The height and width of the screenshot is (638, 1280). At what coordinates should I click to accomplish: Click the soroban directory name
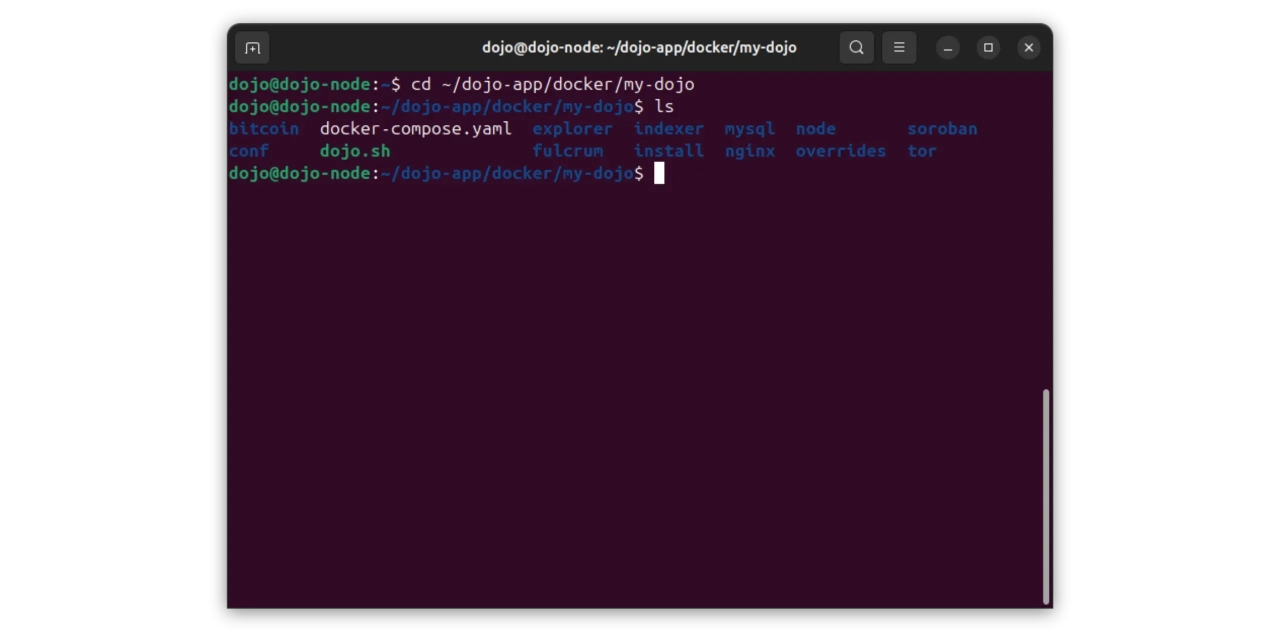(942, 129)
